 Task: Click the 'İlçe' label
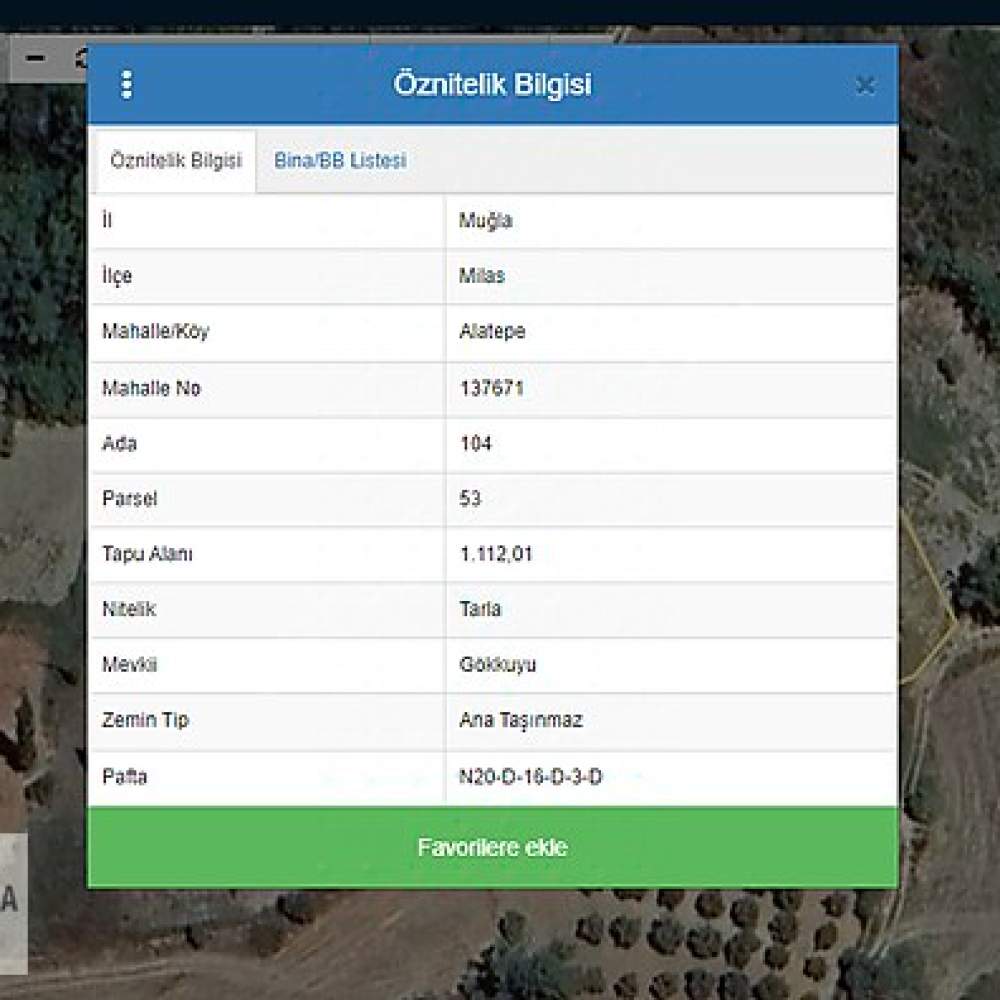click(x=117, y=276)
